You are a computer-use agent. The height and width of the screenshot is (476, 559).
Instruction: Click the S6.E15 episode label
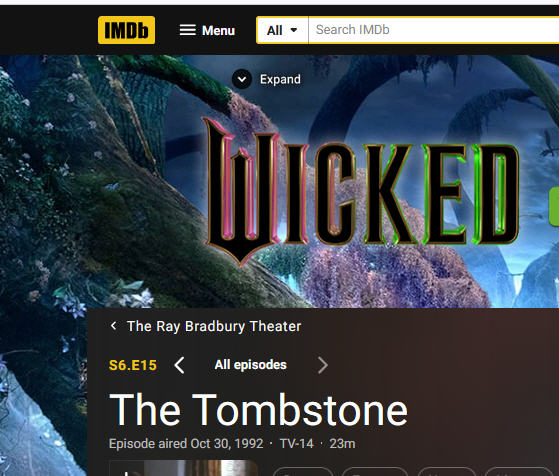pyautogui.click(x=133, y=365)
